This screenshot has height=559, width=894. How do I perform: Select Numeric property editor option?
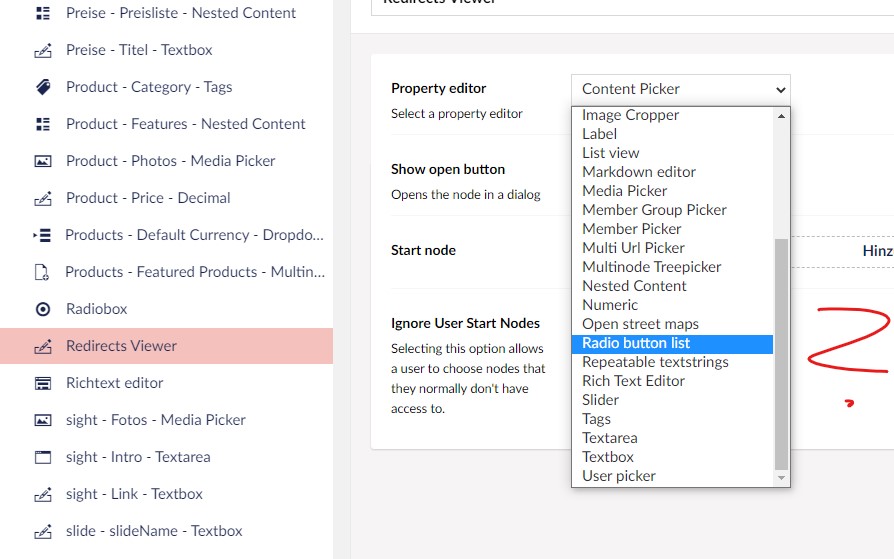click(x=672, y=305)
